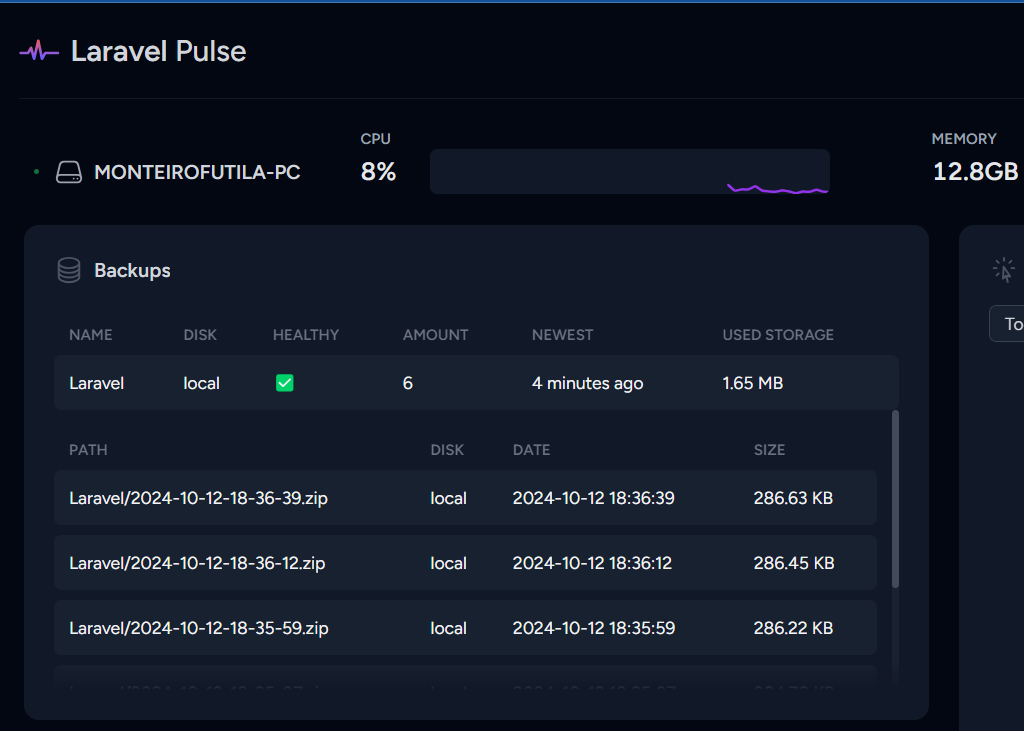
Task: Click the 286.45 KB size value
Action: (x=794, y=563)
